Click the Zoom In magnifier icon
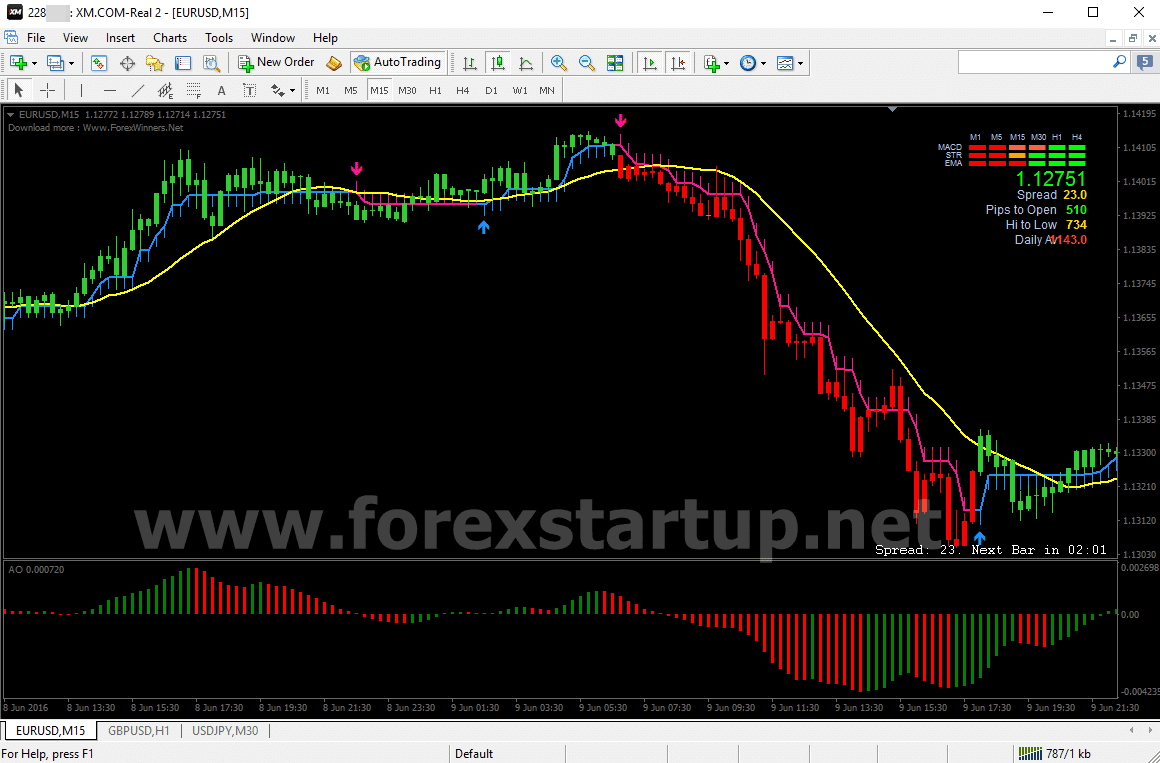The width and height of the screenshot is (1160, 763). click(x=559, y=64)
